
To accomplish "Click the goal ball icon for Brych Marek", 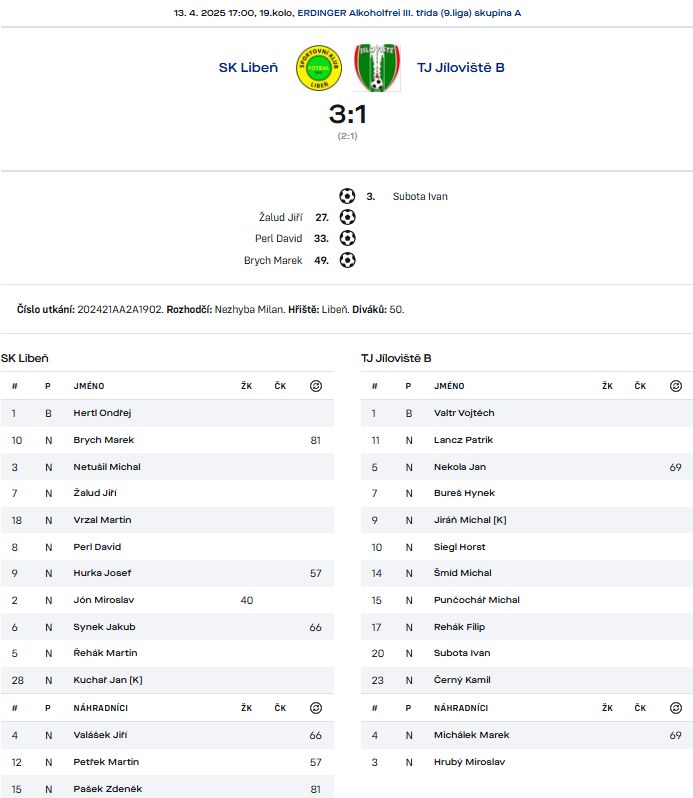I will [x=348, y=260].
